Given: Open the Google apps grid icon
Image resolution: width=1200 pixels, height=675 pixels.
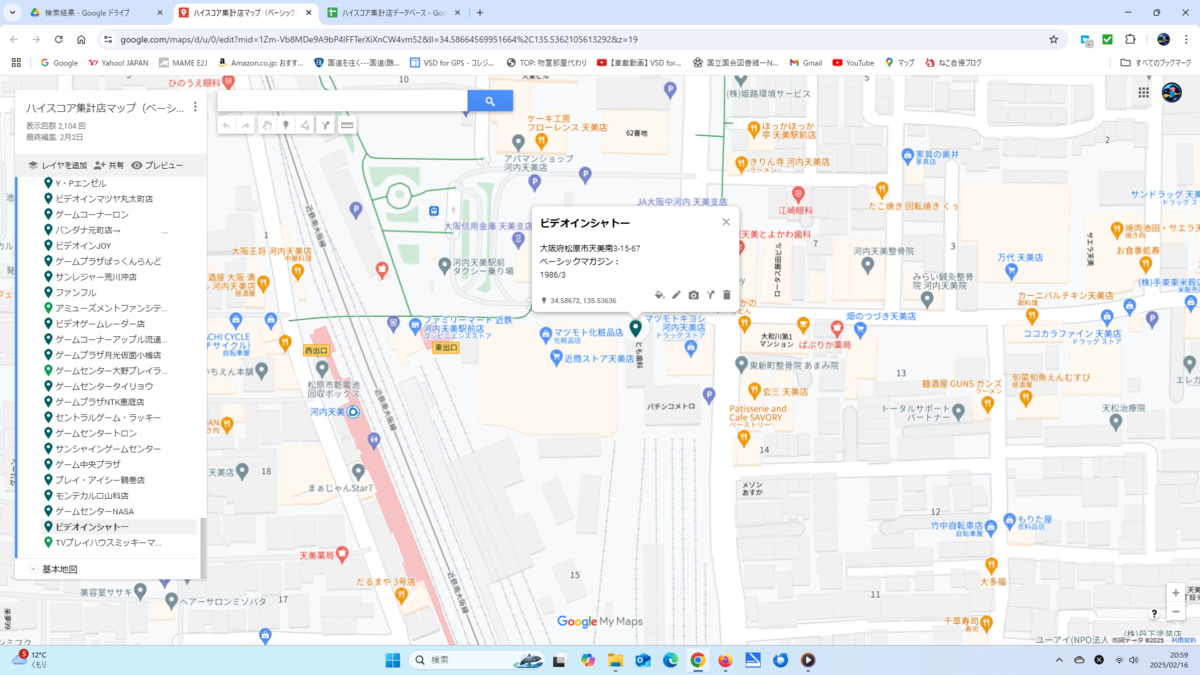Looking at the screenshot, I should coord(1144,92).
